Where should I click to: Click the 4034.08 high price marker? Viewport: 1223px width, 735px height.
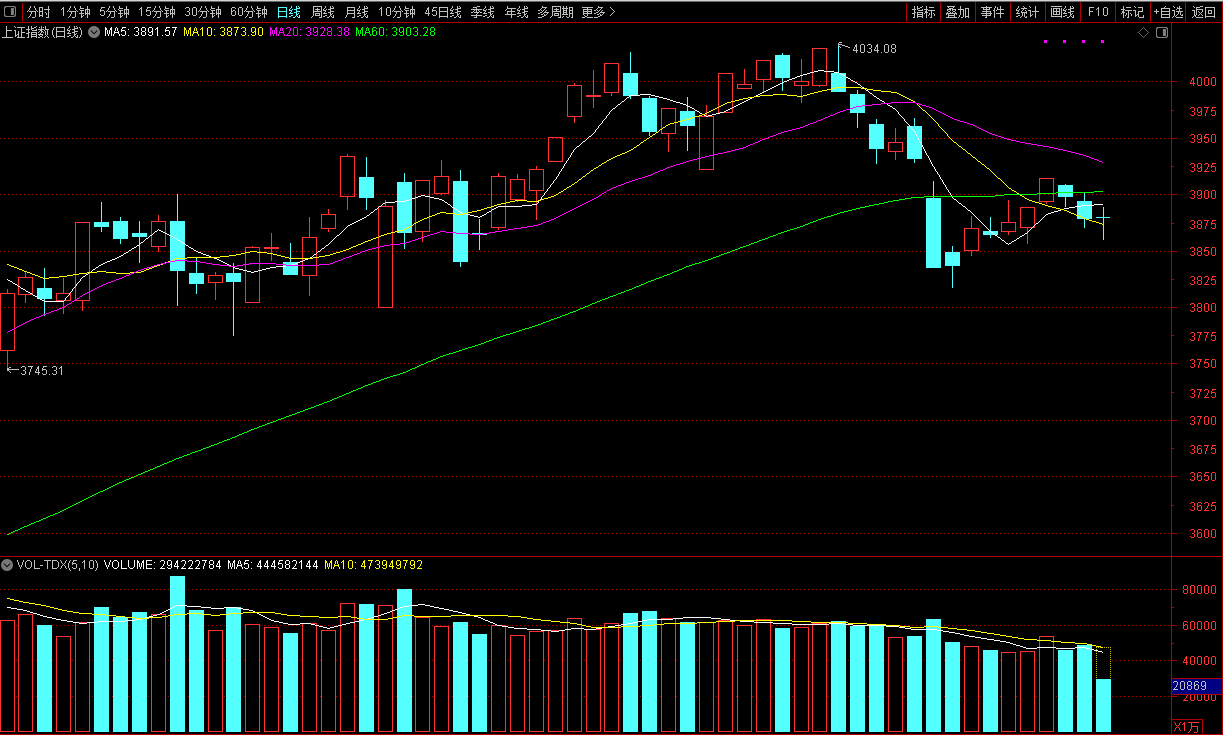click(x=873, y=48)
